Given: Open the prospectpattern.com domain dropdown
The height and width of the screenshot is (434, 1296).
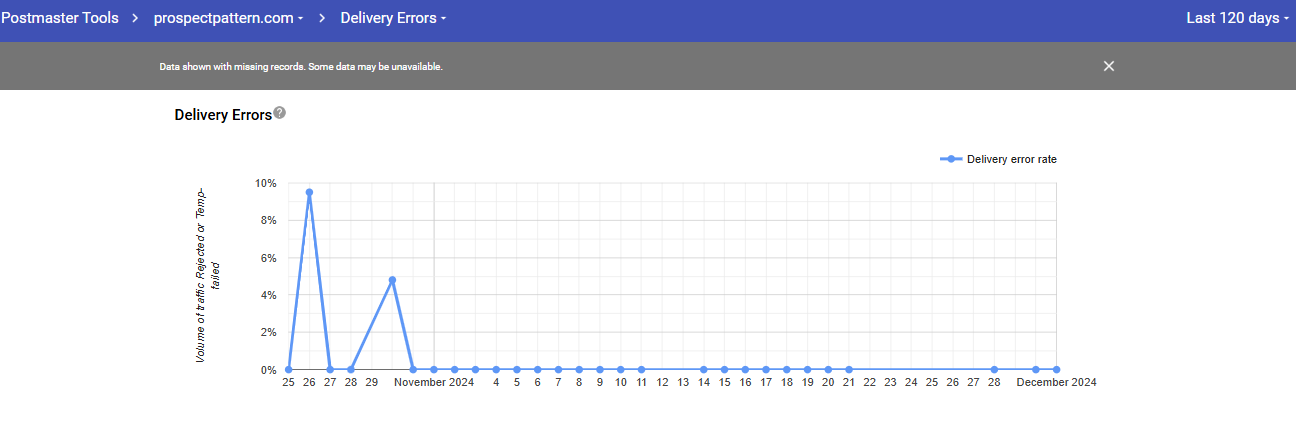Looking at the screenshot, I should 229,18.
